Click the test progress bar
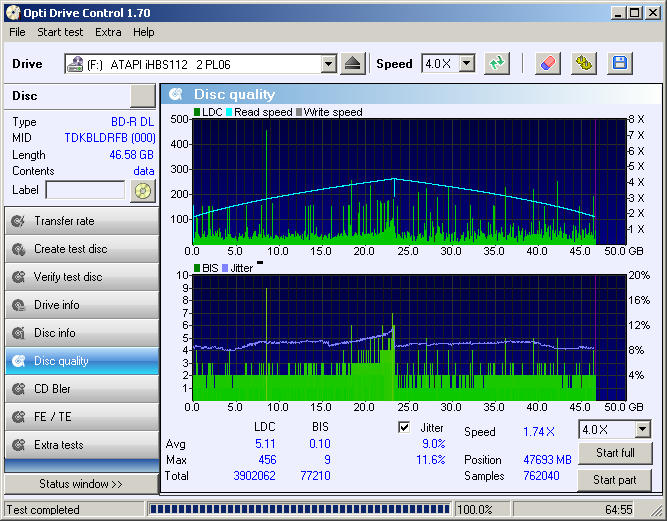Image resolution: width=667 pixels, height=521 pixels. 299,509
